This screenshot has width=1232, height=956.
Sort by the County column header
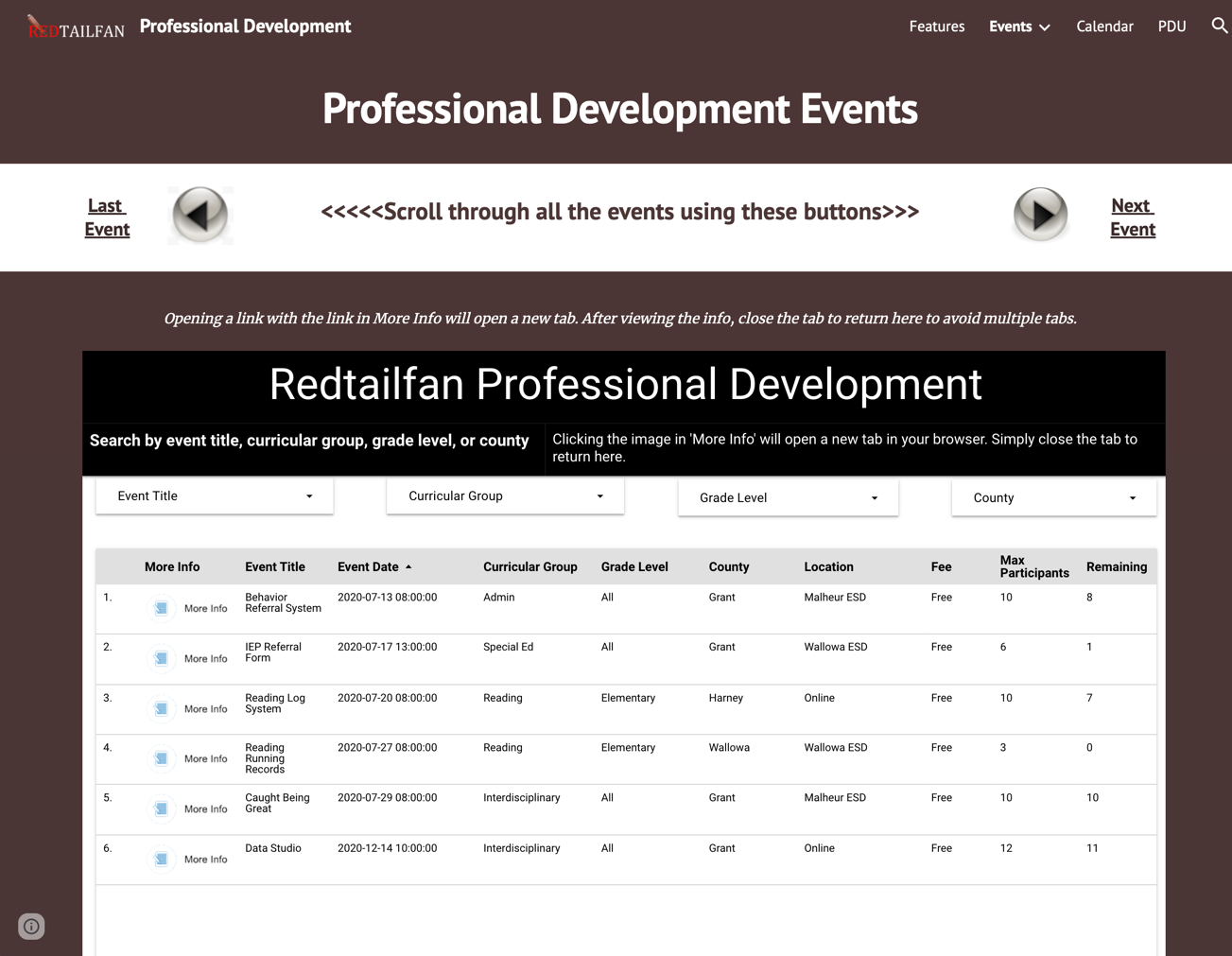click(729, 567)
